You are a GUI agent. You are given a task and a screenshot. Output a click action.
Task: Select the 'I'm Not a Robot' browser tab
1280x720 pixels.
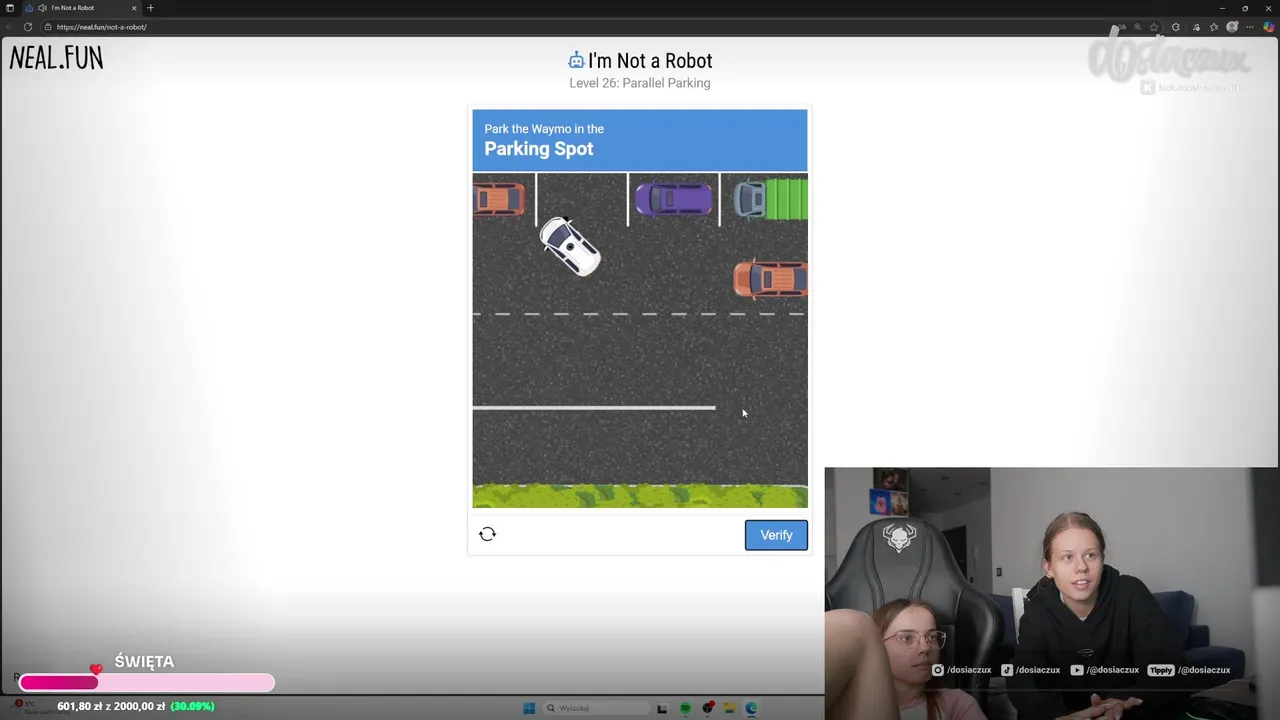point(80,8)
